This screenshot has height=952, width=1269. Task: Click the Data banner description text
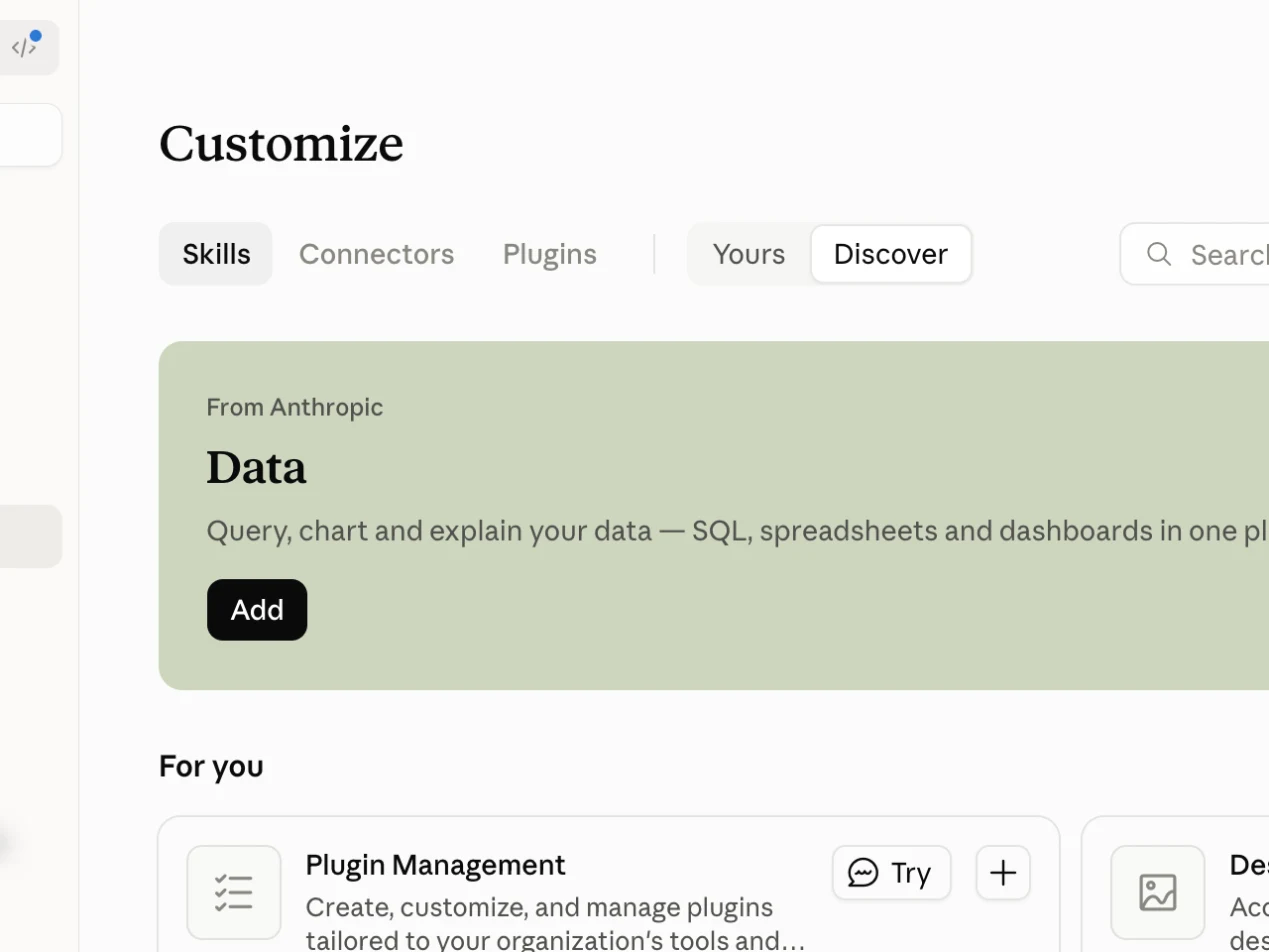(737, 530)
